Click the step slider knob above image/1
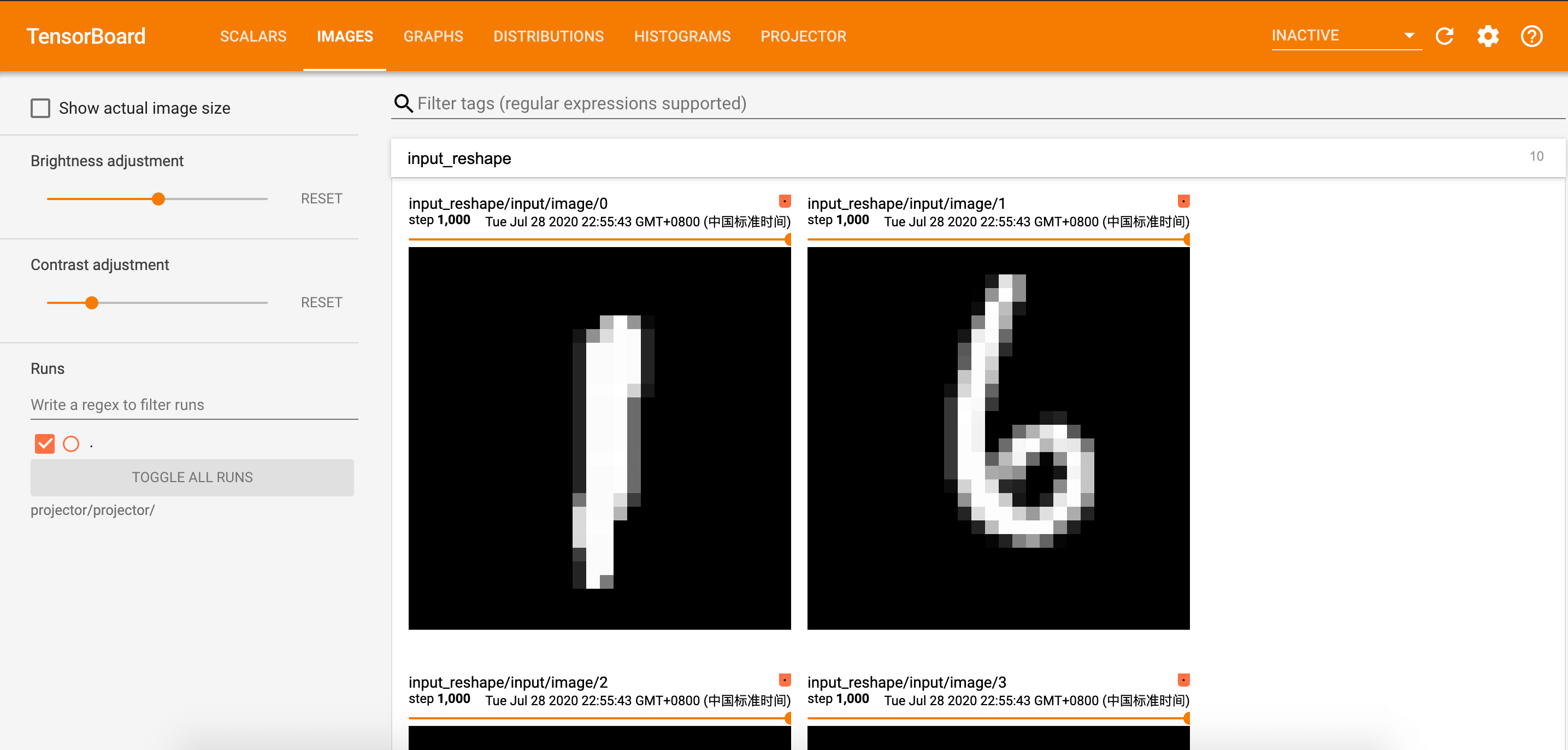Image resolution: width=1568 pixels, height=750 pixels. tap(1187, 239)
